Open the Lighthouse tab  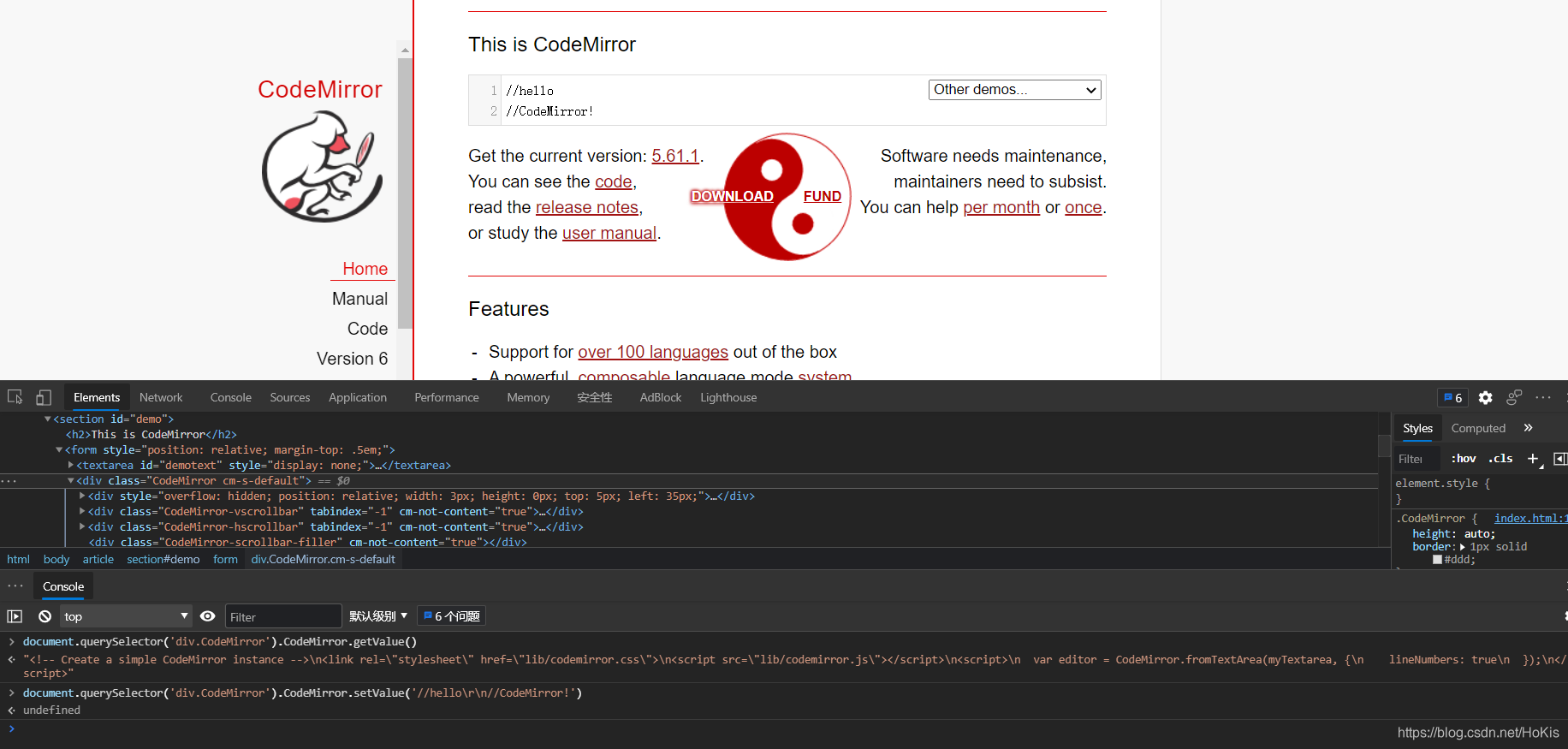[728, 397]
